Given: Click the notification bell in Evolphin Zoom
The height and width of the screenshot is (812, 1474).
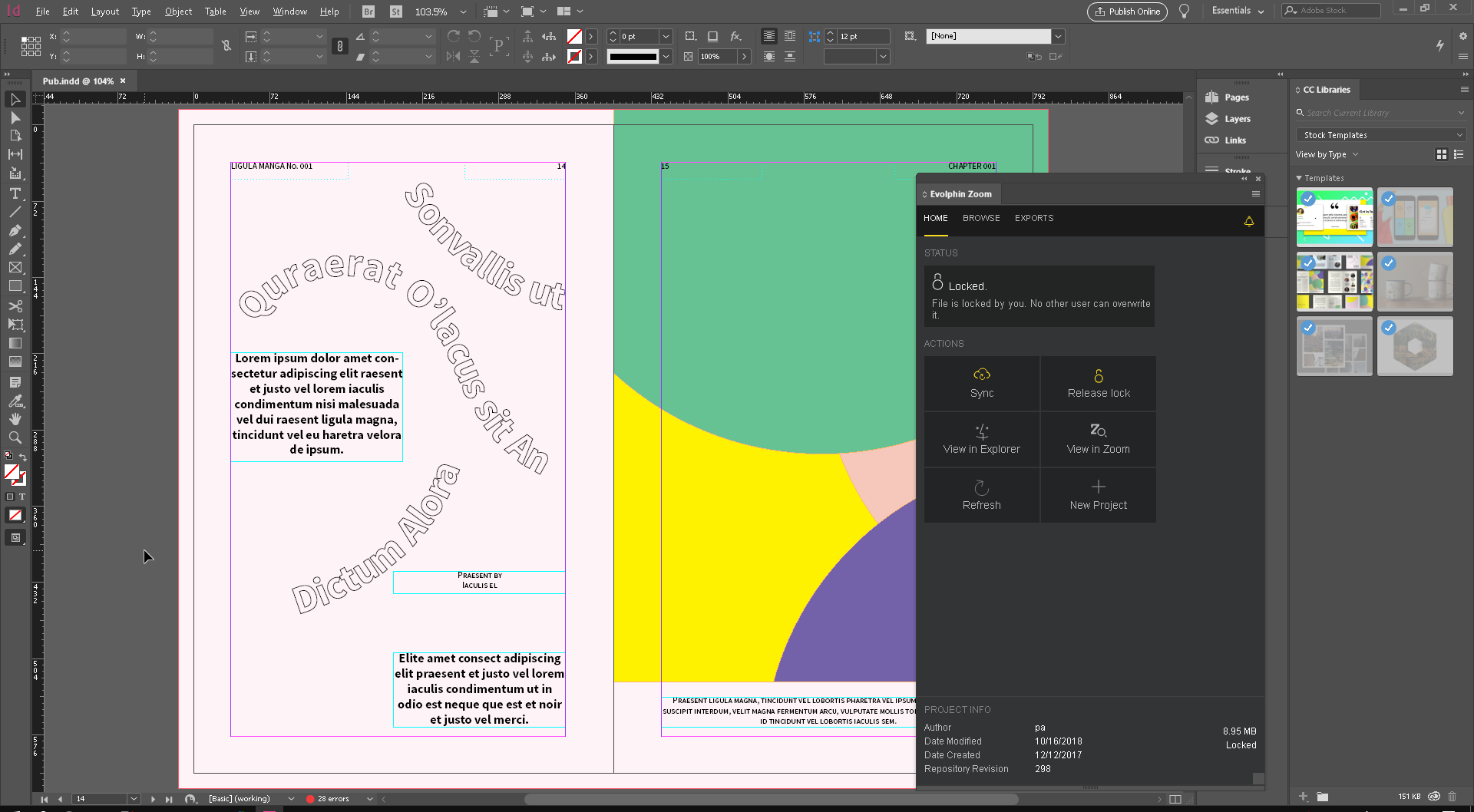Looking at the screenshot, I should (x=1249, y=221).
